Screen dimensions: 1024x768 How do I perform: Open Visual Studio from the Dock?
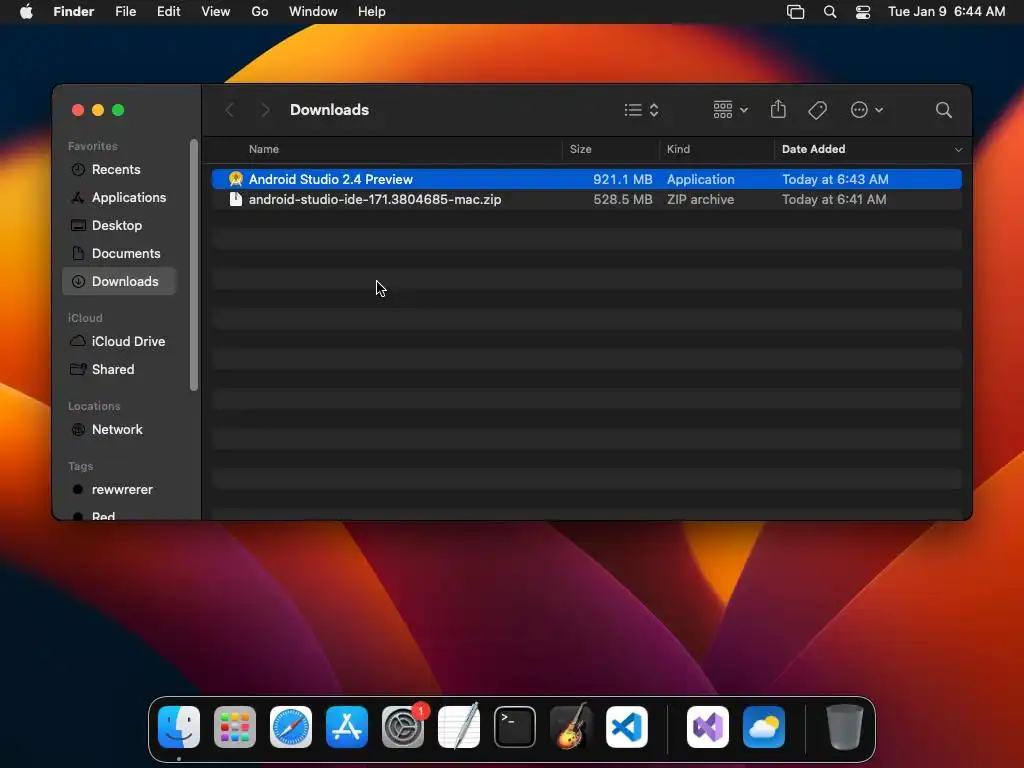tap(708, 727)
